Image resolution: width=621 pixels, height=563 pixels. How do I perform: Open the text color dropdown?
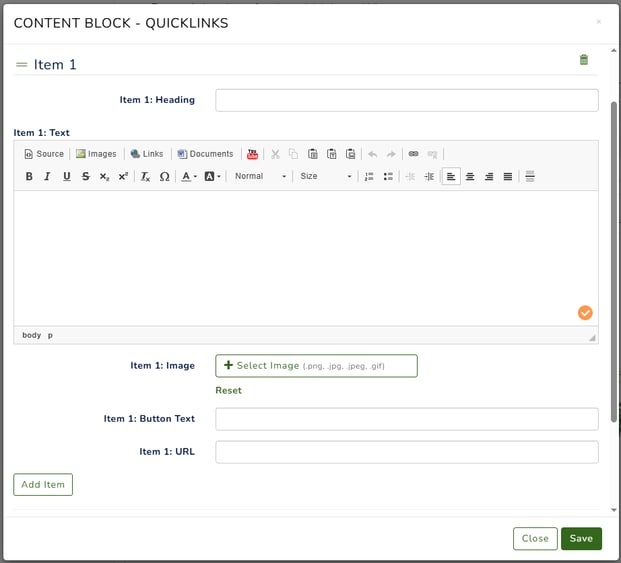(x=189, y=176)
